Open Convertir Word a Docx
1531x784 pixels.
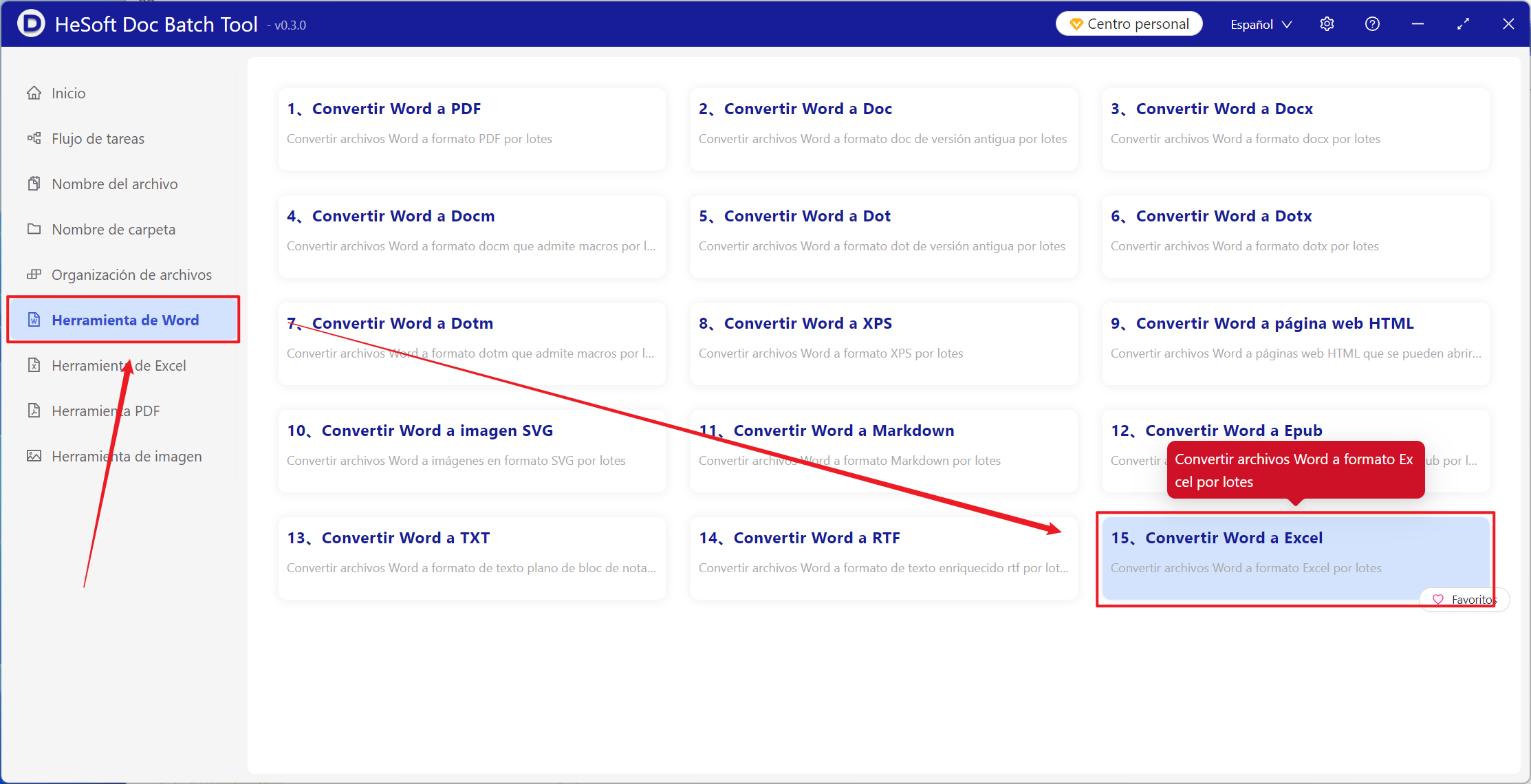click(x=1296, y=129)
